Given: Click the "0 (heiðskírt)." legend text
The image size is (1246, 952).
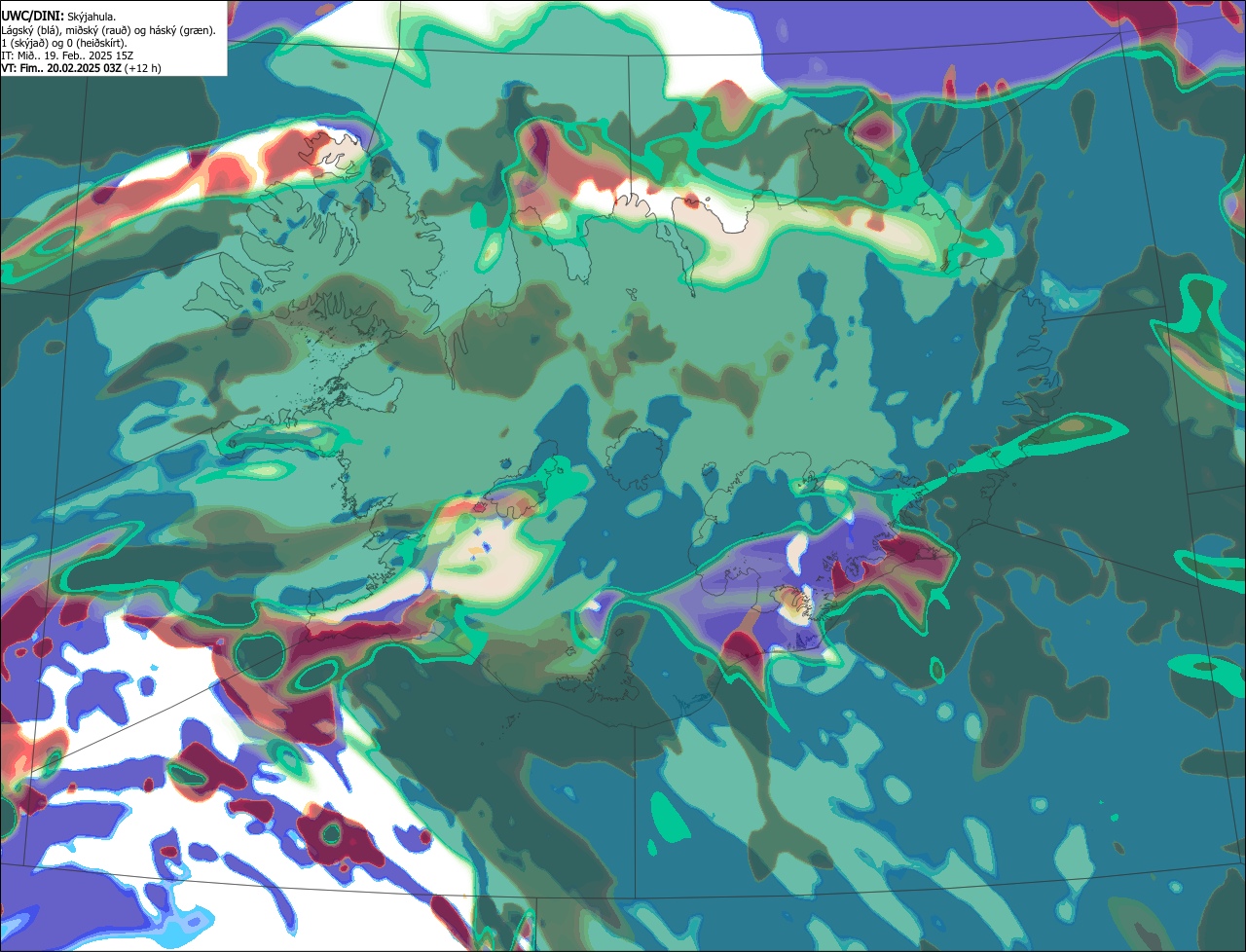Looking at the screenshot, I should click(96, 44).
